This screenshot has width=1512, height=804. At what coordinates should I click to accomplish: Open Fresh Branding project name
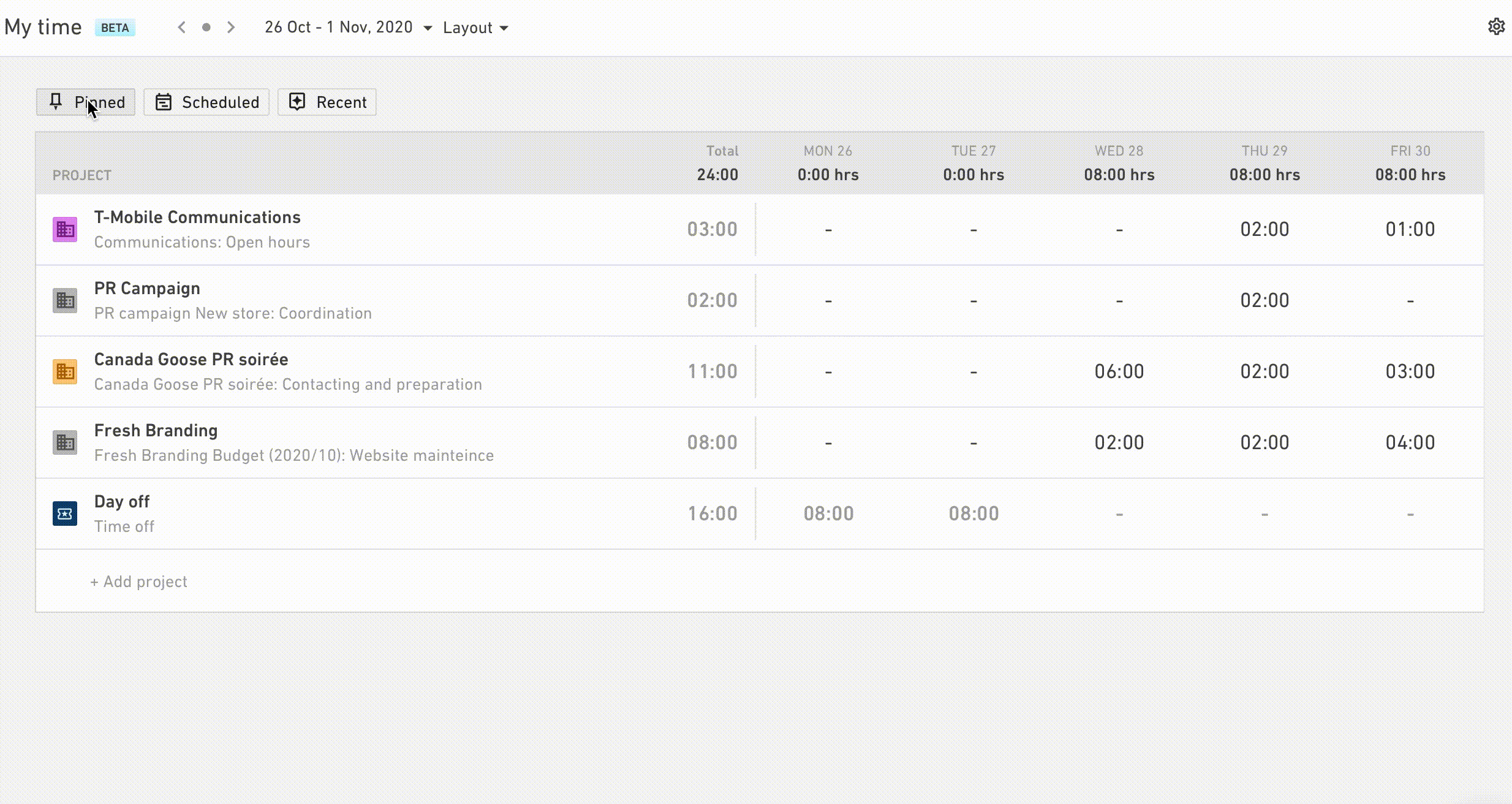156,431
